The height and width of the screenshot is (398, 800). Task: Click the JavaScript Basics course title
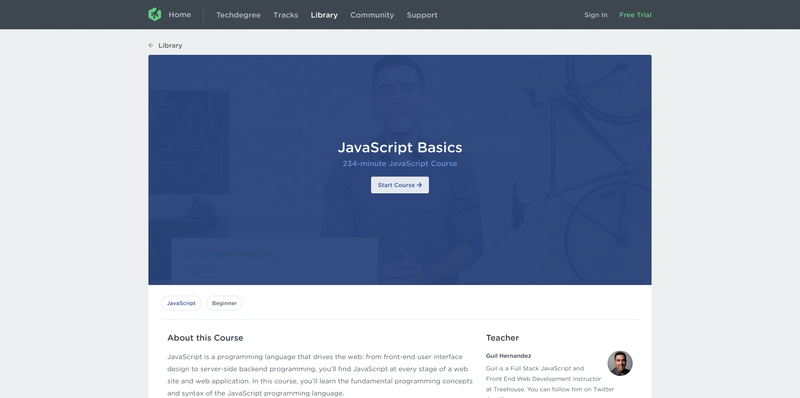pos(400,147)
